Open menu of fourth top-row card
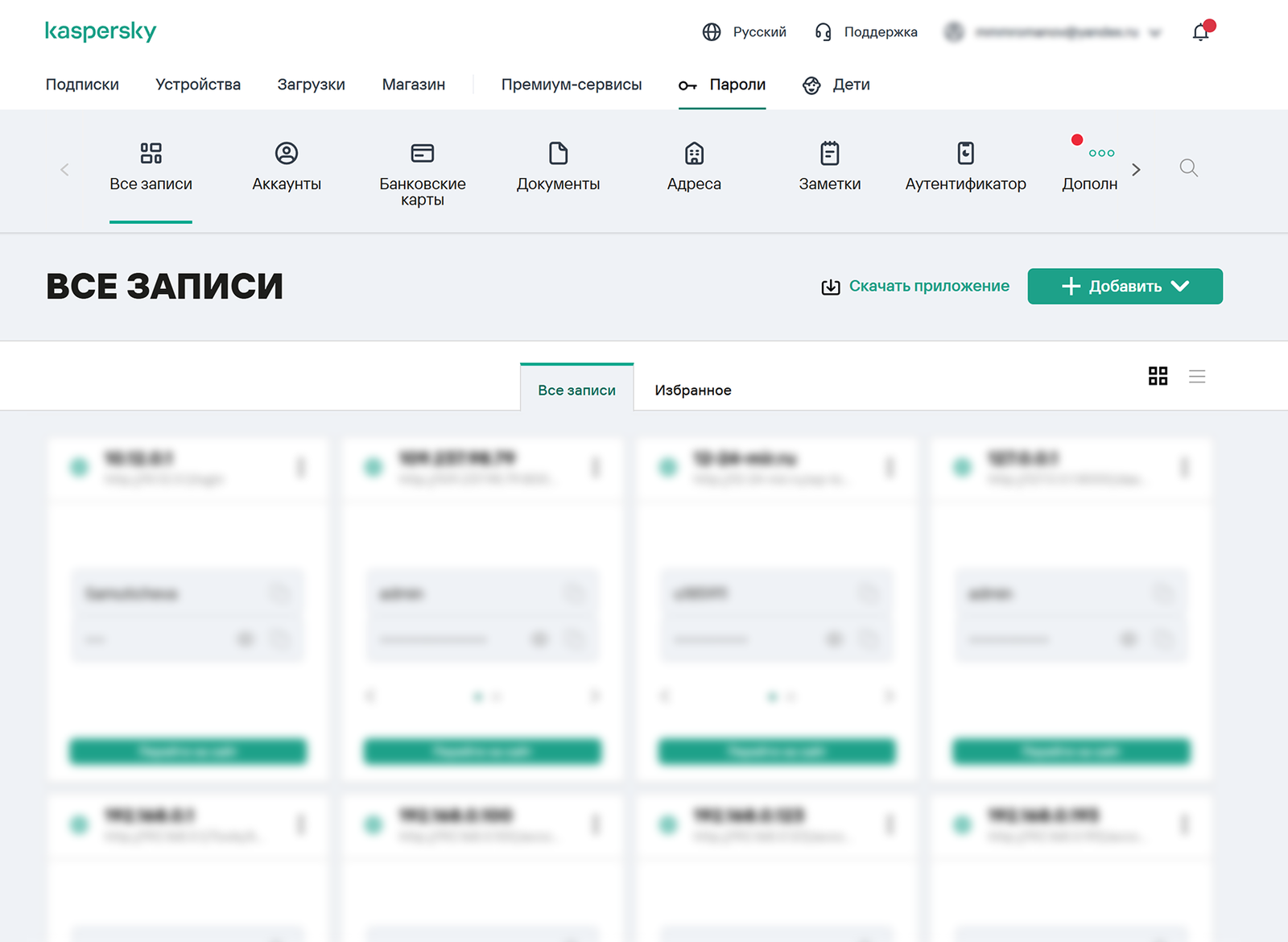This screenshot has width=1288, height=942. (1184, 467)
